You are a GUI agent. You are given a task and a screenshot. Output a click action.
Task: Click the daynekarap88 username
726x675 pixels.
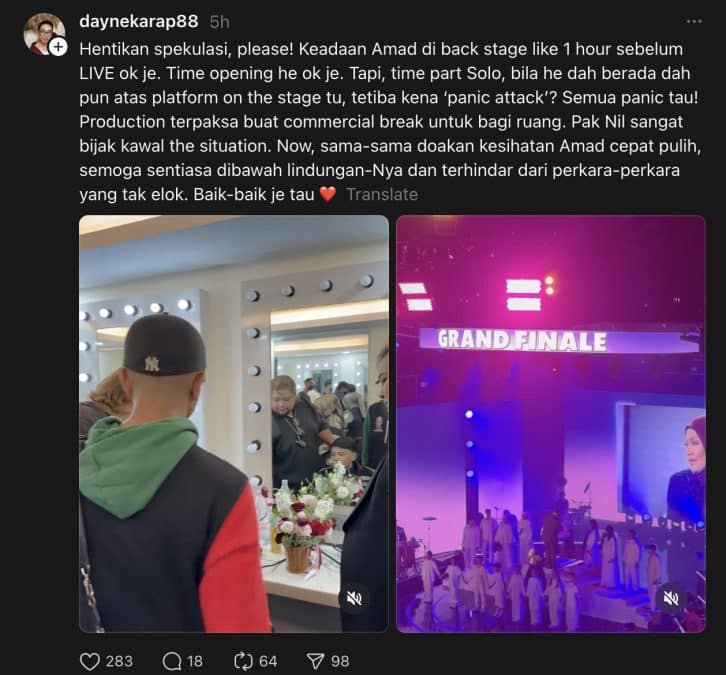(x=138, y=21)
